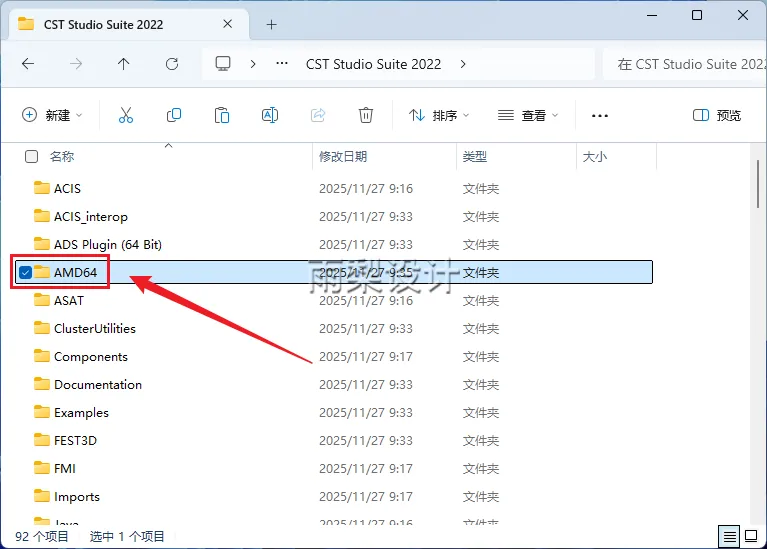
Task: Click the FMI folder icon
Action: point(42,468)
